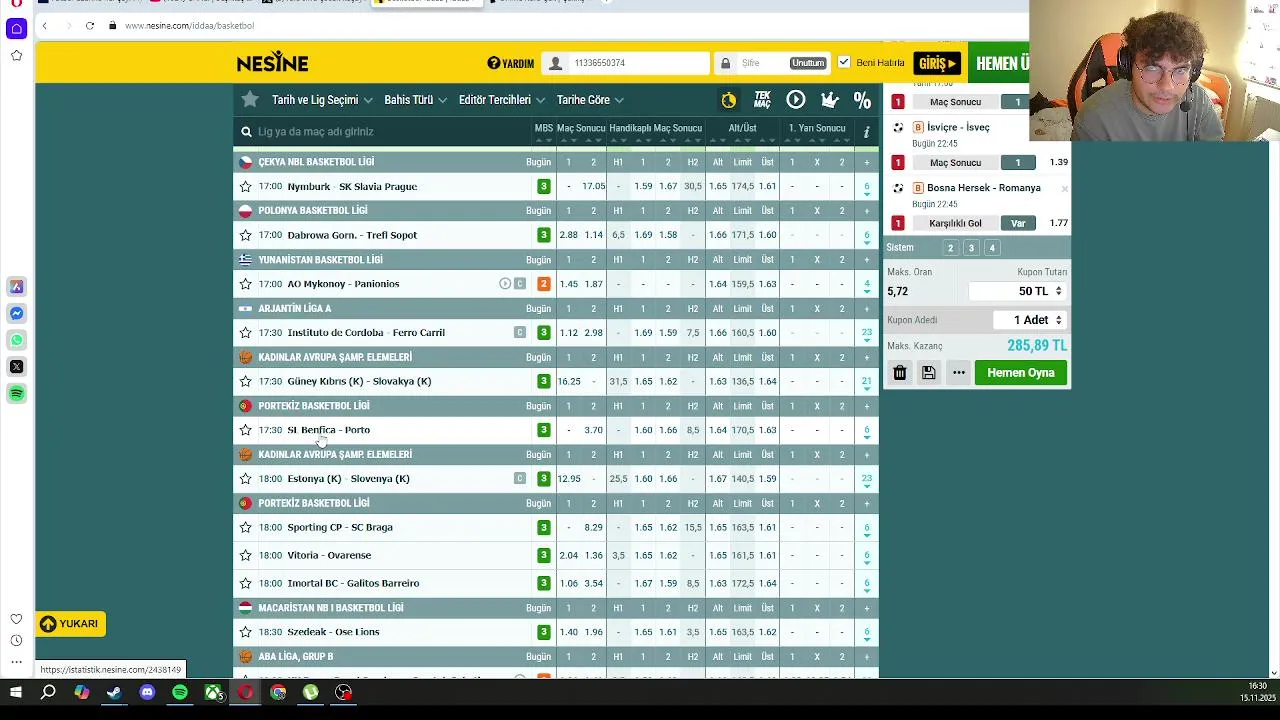Open WhatsApp in Opera sidebar

pyautogui.click(x=16, y=340)
